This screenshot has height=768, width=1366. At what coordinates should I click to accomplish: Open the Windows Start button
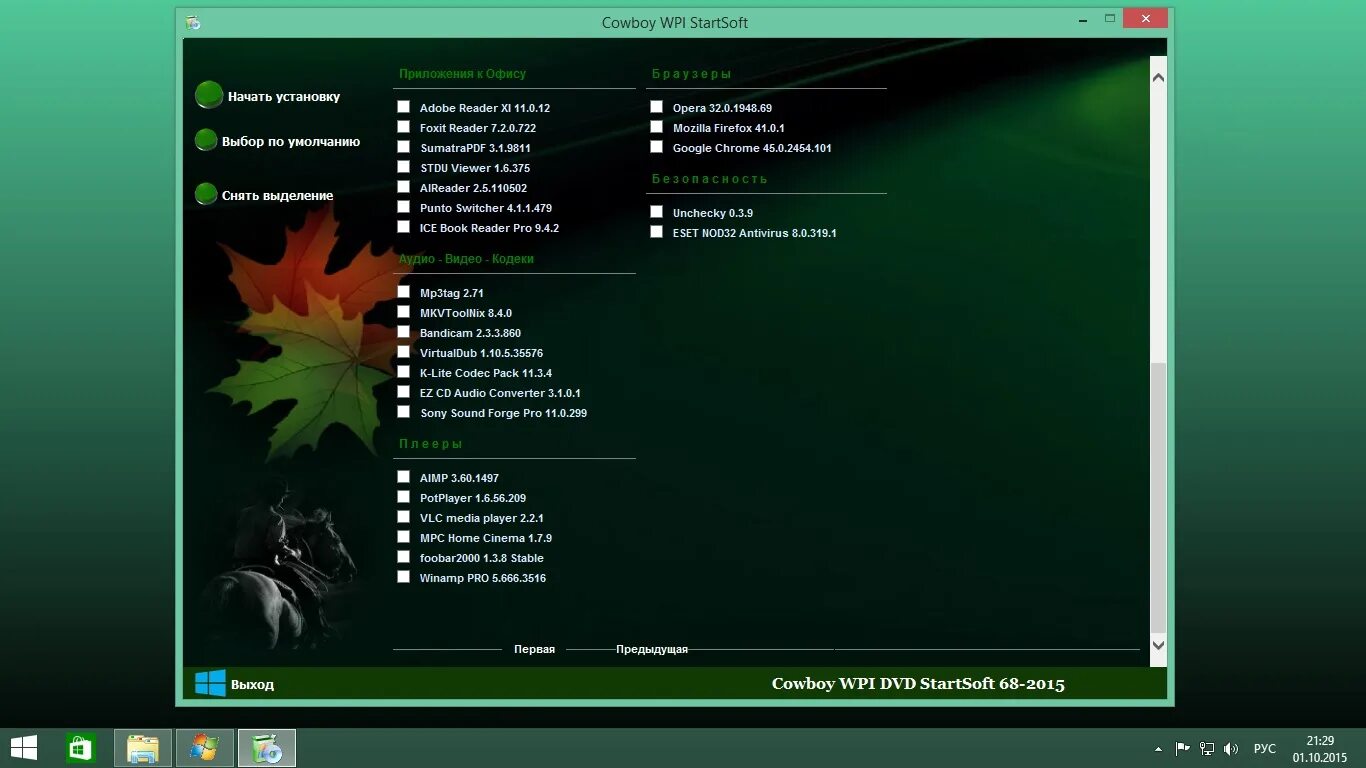pyautogui.click(x=24, y=748)
